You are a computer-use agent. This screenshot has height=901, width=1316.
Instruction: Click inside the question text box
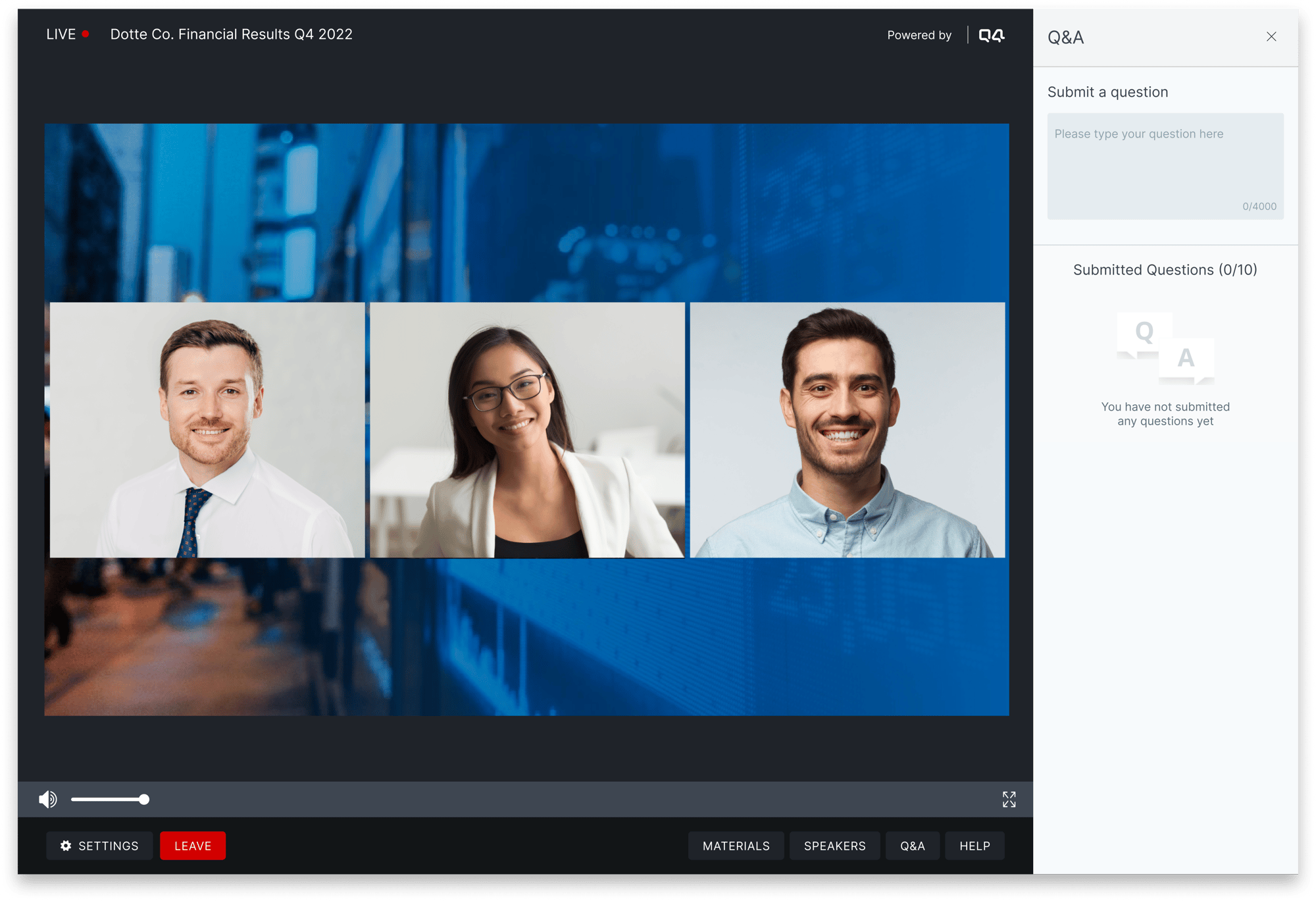(x=1165, y=165)
